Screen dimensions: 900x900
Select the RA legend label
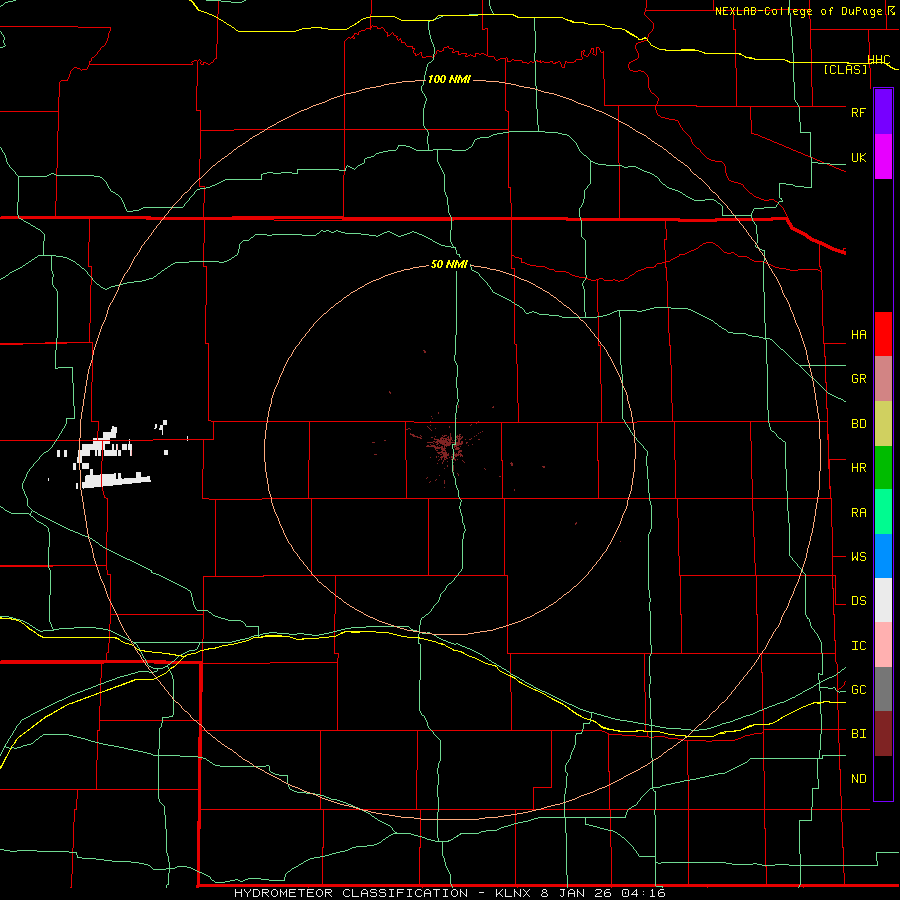pos(858,513)
